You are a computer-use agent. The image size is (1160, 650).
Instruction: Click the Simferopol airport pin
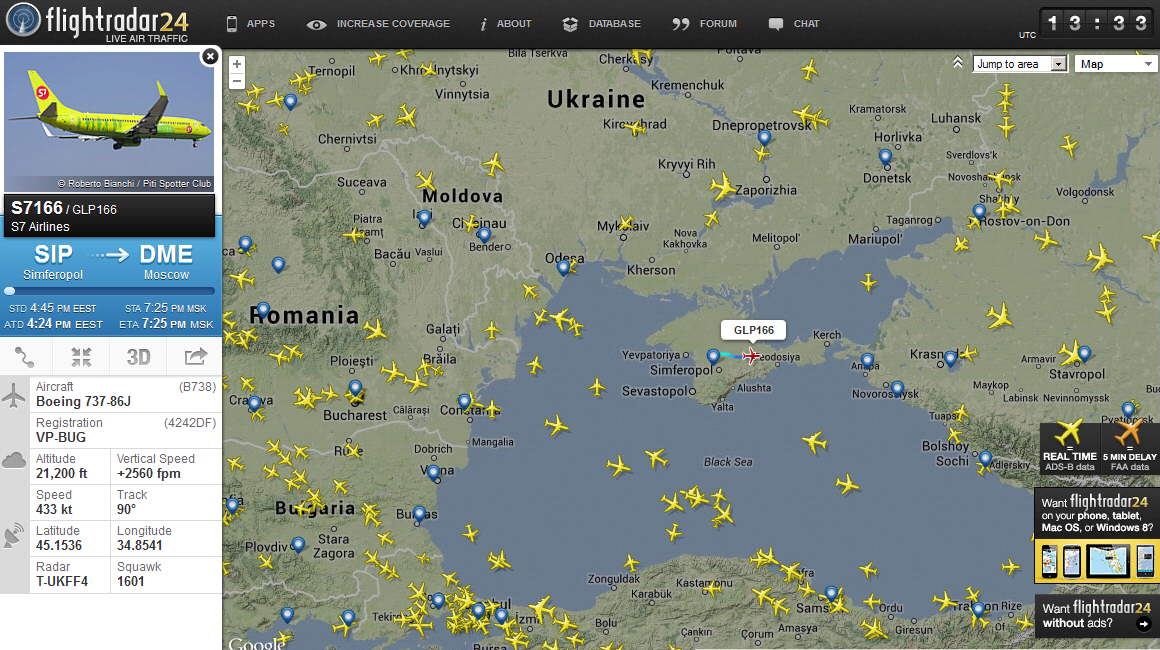point(713,356)
